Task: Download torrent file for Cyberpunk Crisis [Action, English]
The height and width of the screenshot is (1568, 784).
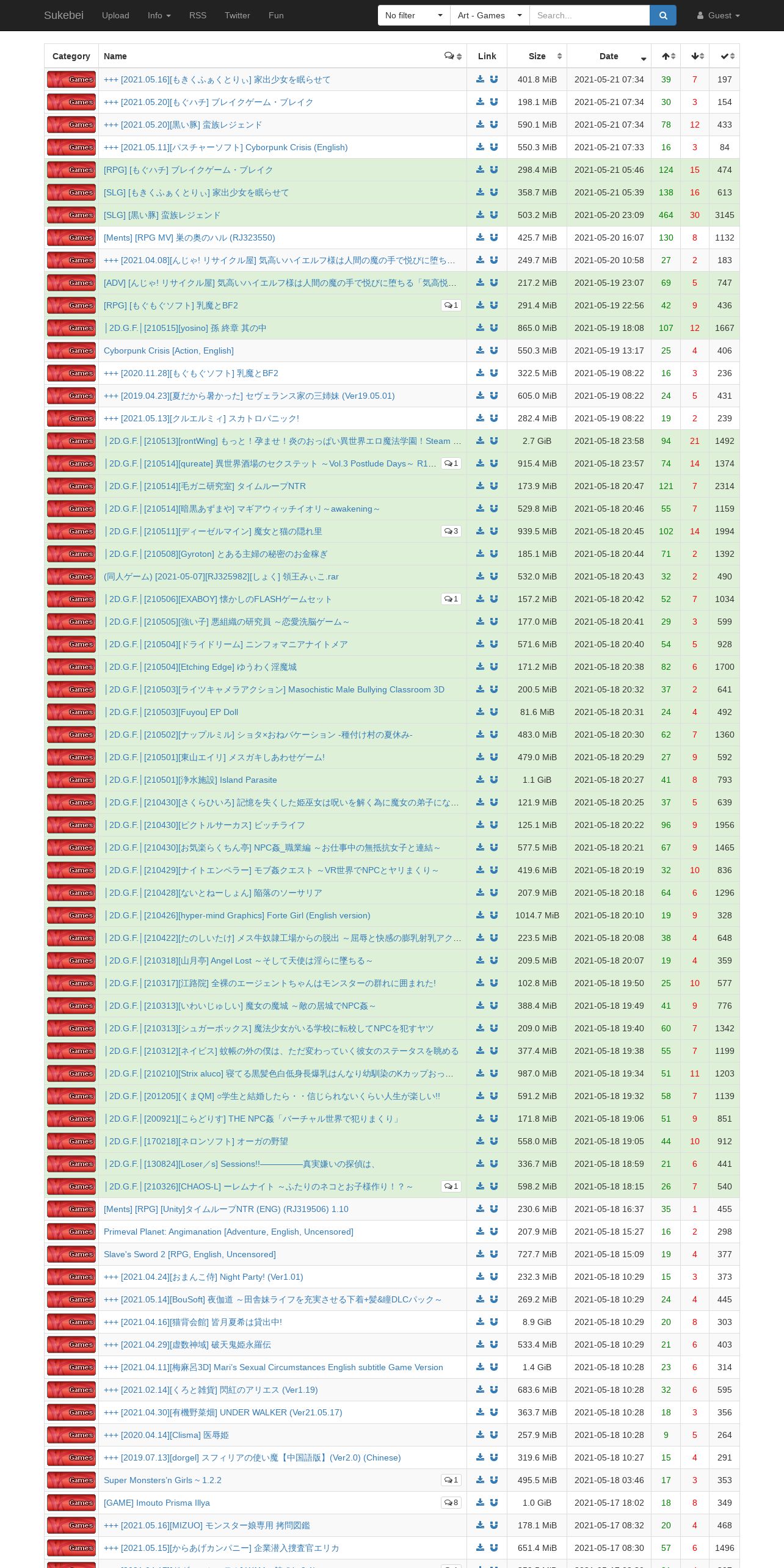Action: [x=480, y=350]
